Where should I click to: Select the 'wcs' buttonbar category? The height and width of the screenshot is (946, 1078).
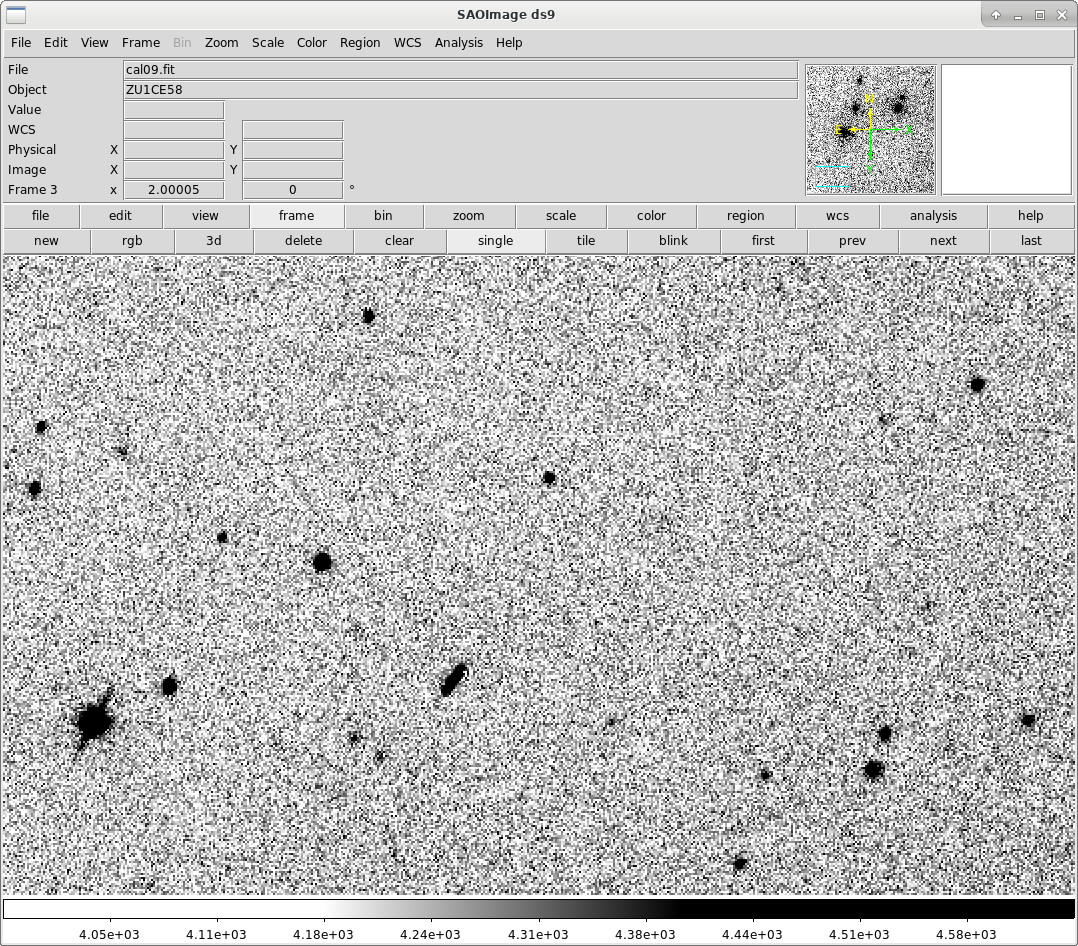click(x=837, y=216)
